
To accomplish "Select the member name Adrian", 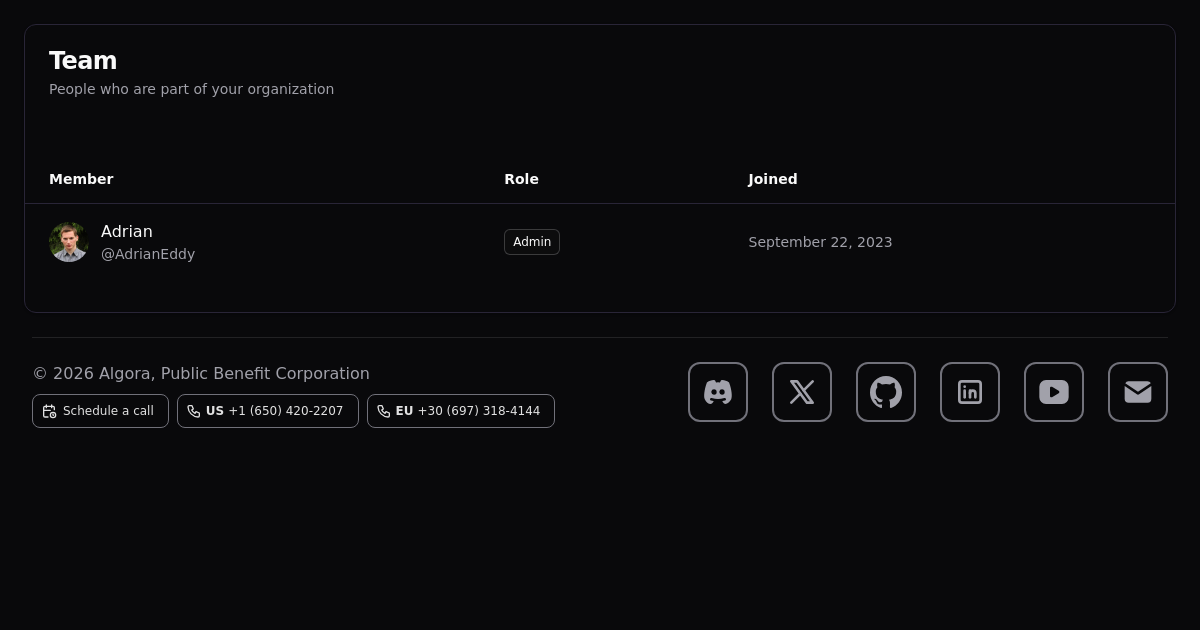I will click(x=127, y=232).
